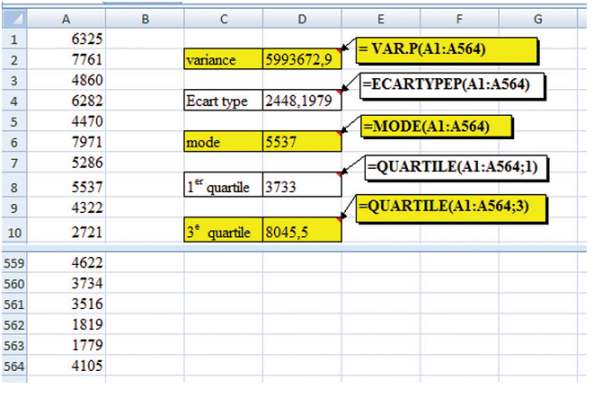Click cell containing 4470

click(x=66, y=121)
